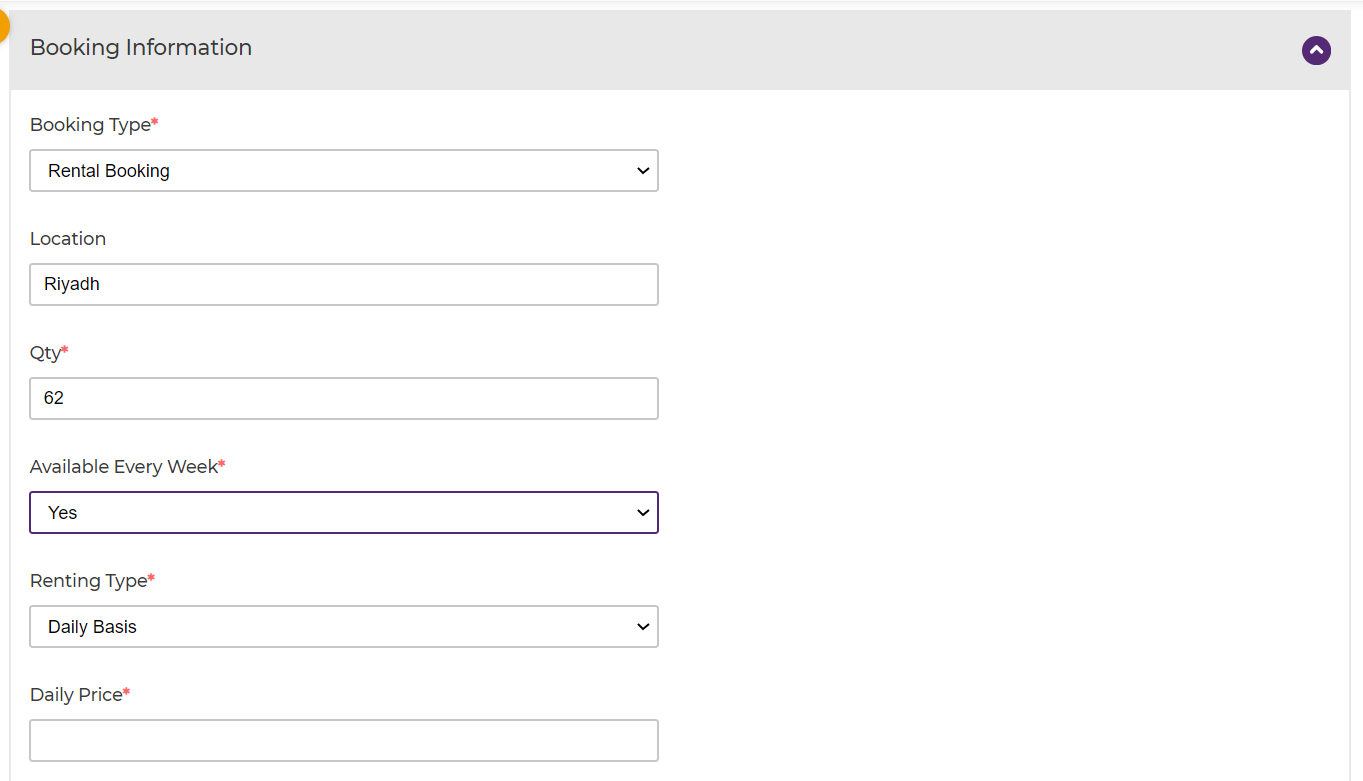
Task: Click the empty Daily Price input box
Action: (344, 741)
